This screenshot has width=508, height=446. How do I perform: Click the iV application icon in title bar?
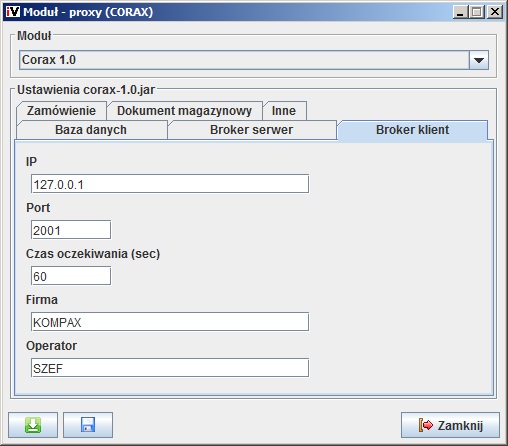[x=13, y=12]
